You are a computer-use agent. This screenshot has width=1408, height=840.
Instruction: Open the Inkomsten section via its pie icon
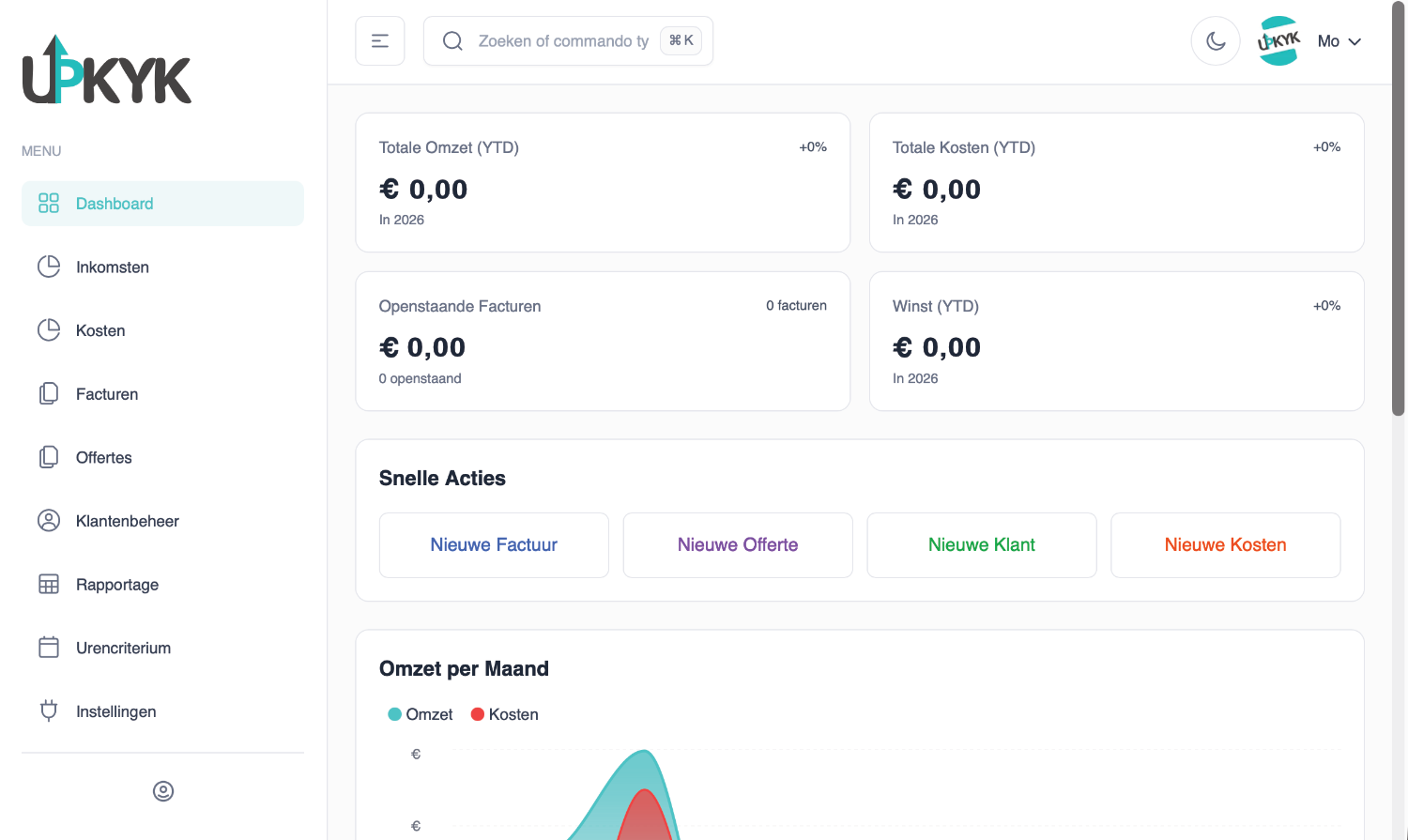(48, 267)
